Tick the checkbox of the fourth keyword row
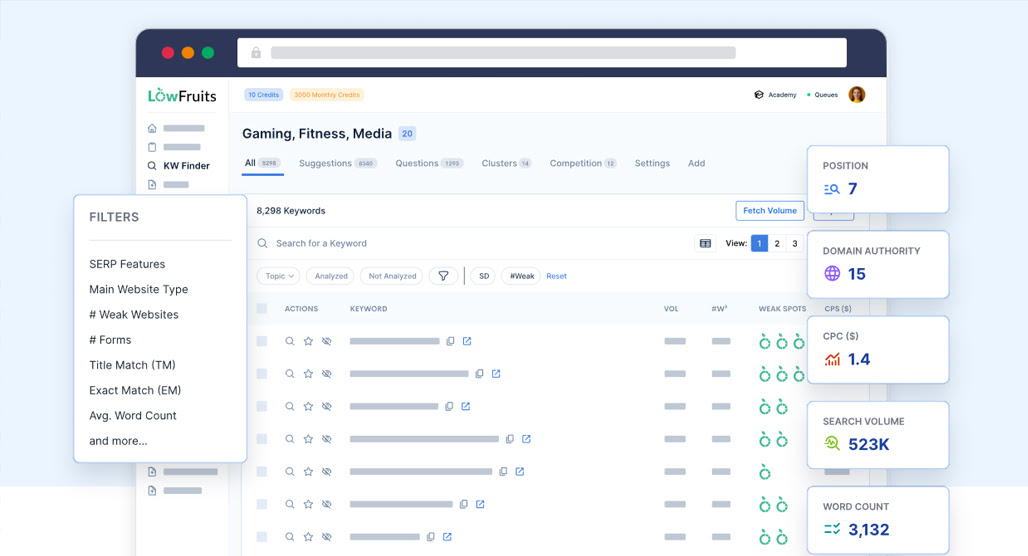 click(262, 439)
